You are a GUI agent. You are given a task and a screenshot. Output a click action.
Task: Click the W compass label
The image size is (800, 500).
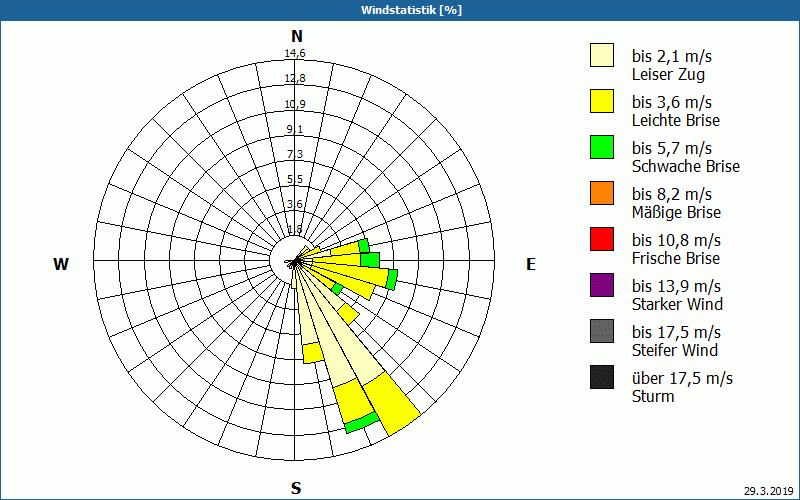point(61,264)
